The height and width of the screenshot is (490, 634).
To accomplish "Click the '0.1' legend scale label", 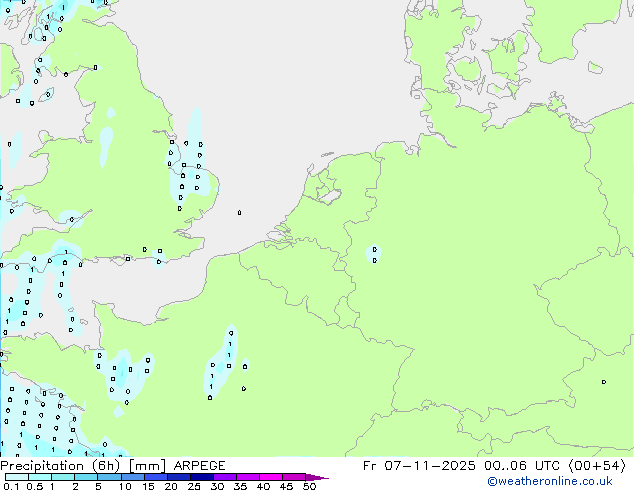I will pos(11,486).
